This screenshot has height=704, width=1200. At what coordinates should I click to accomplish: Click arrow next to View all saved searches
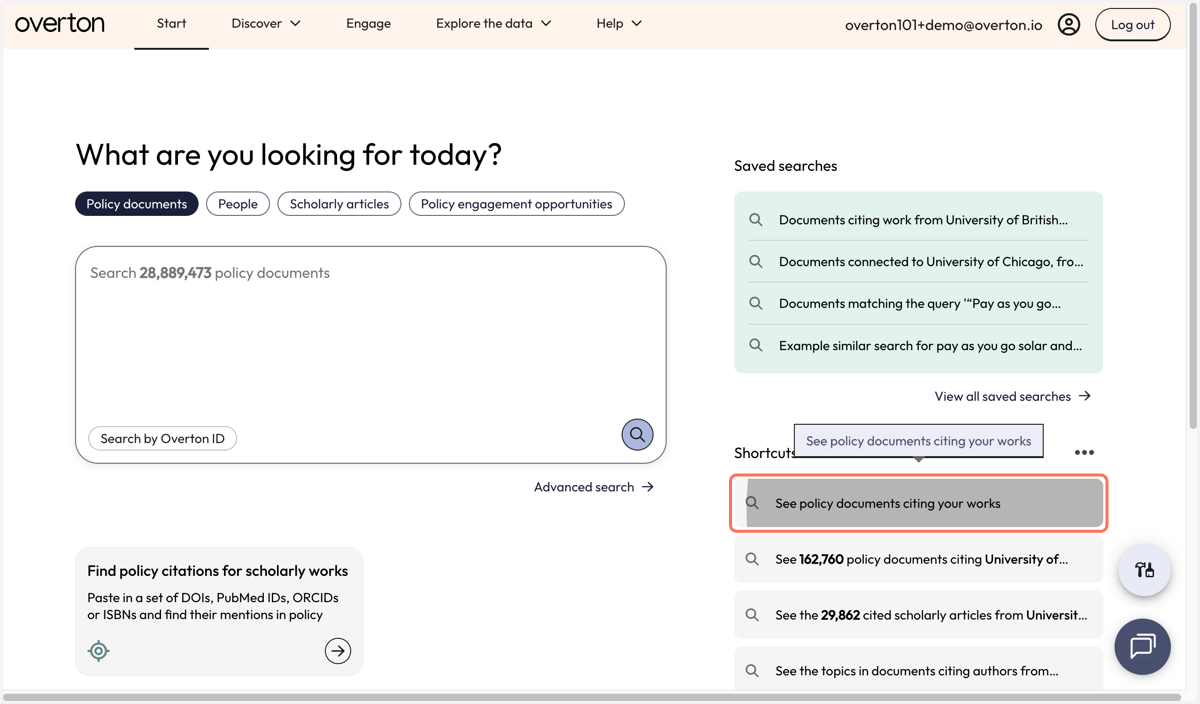pos(1085,396)
